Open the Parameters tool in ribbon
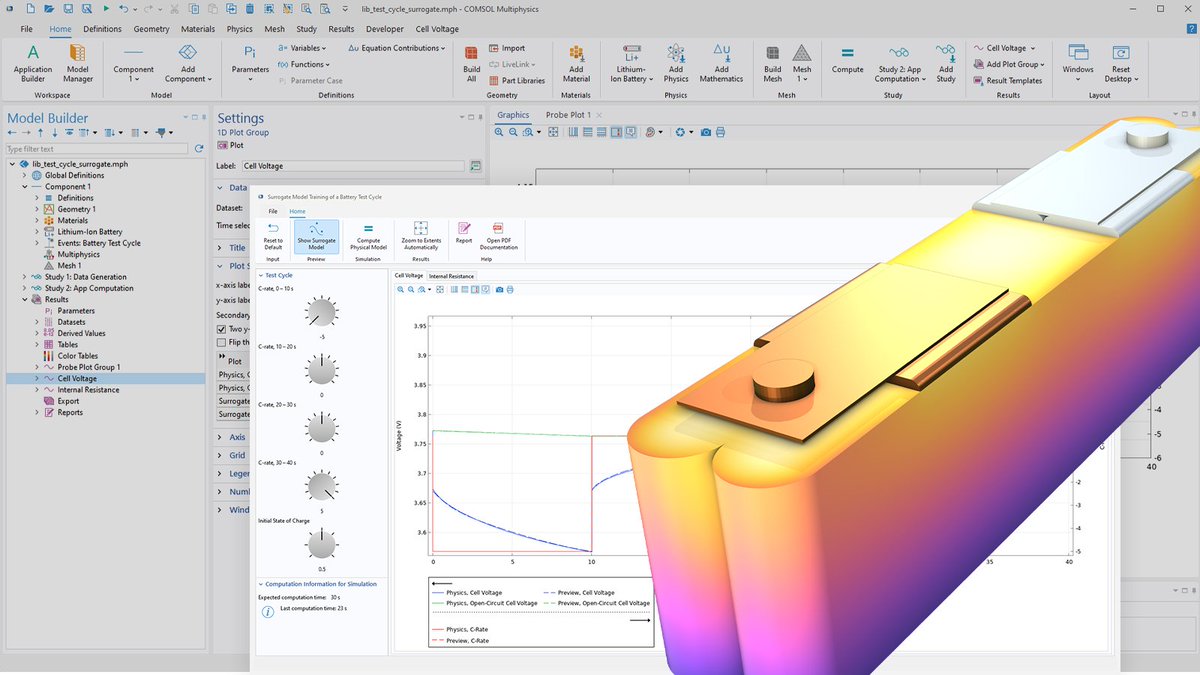This screenshot has width=1200, height=675. click(250, 63)
